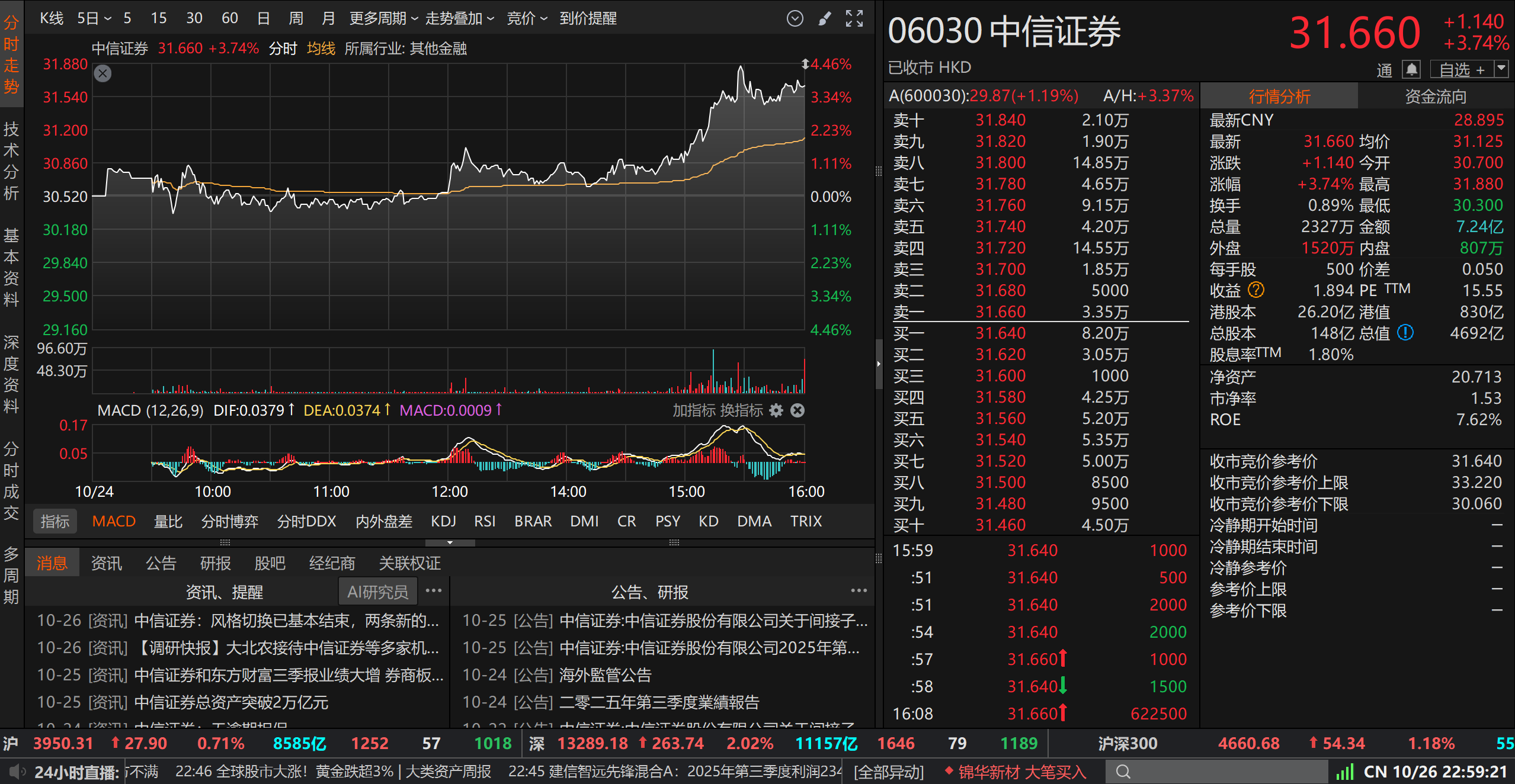Click the speaker icon beside 24小时直播
Screen dimensions: 1515x784
(x=17, y=772)
